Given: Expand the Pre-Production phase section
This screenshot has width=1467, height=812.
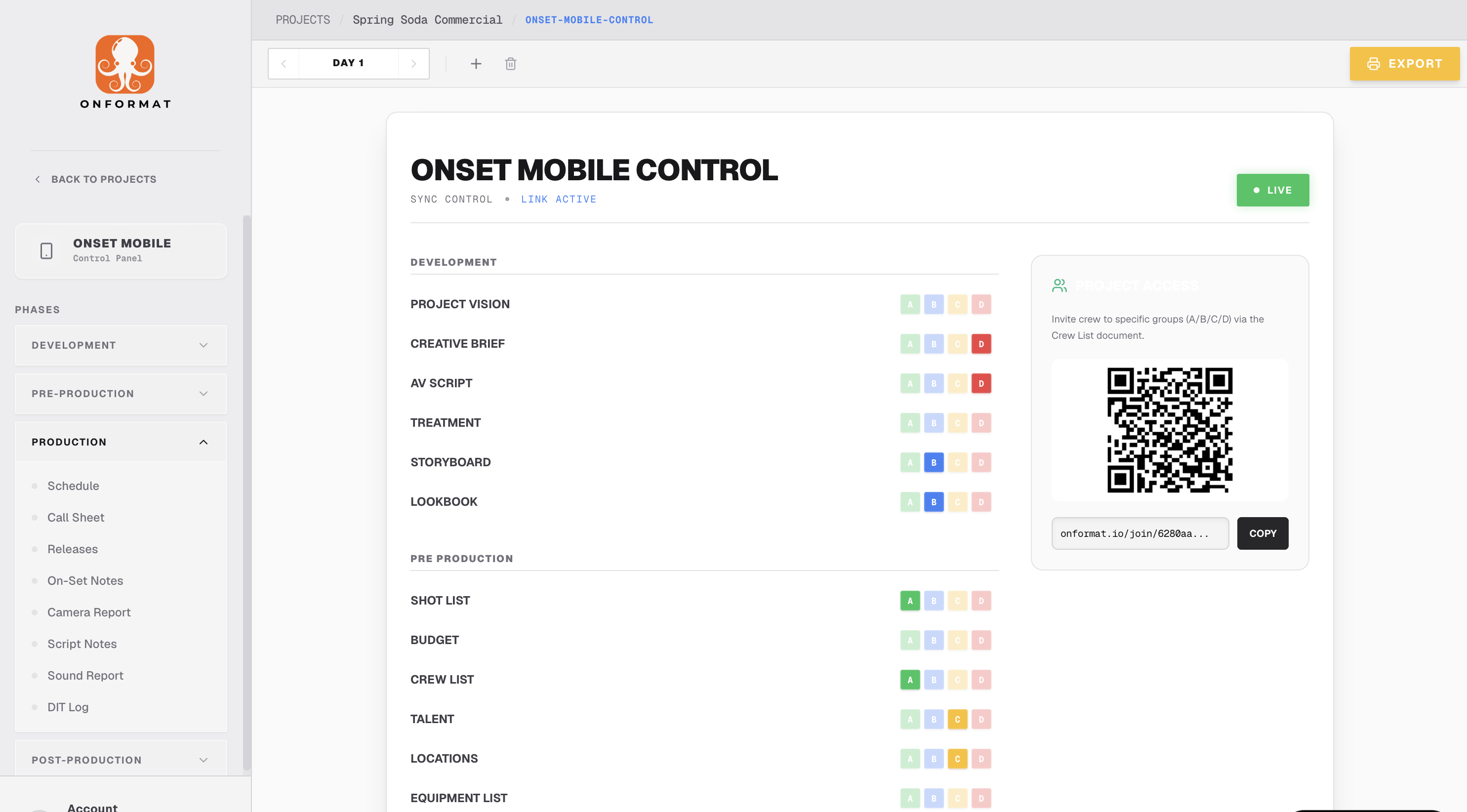Looking at the screenshot, I should pyautogui.click(x=121, y=394).
